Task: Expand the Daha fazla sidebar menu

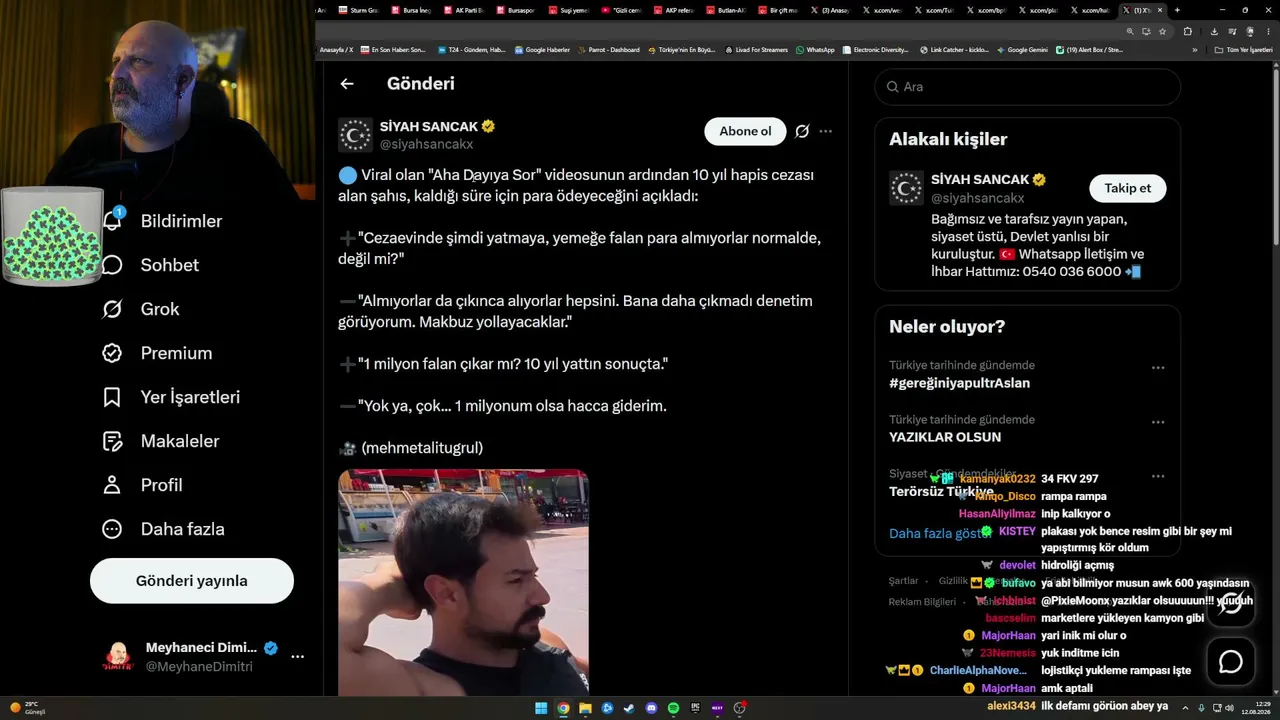Action: tap(163, 529)
